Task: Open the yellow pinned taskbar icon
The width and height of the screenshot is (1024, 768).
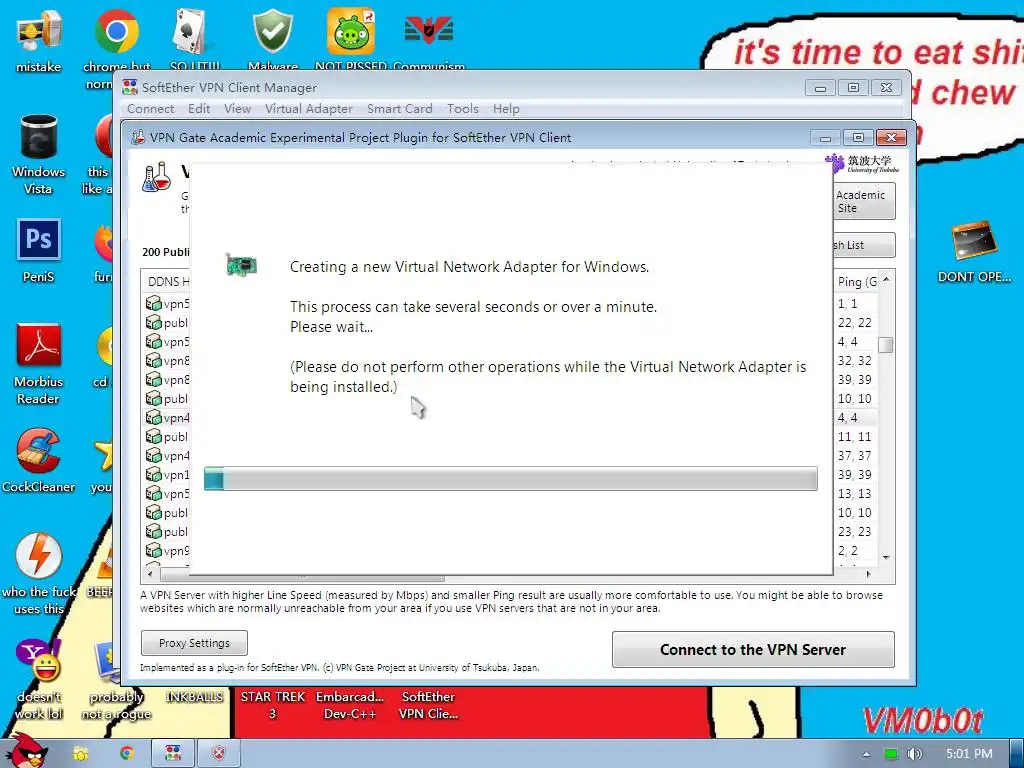Action: pos(80,754)
